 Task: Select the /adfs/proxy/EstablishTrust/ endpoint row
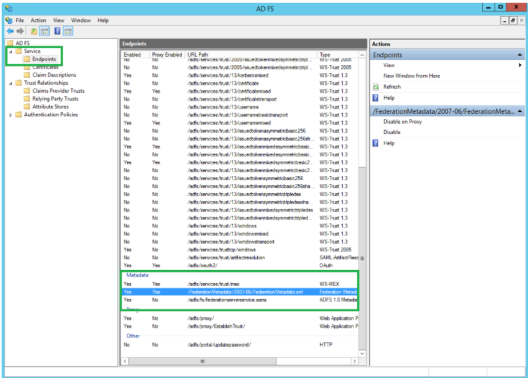(240, 326)
